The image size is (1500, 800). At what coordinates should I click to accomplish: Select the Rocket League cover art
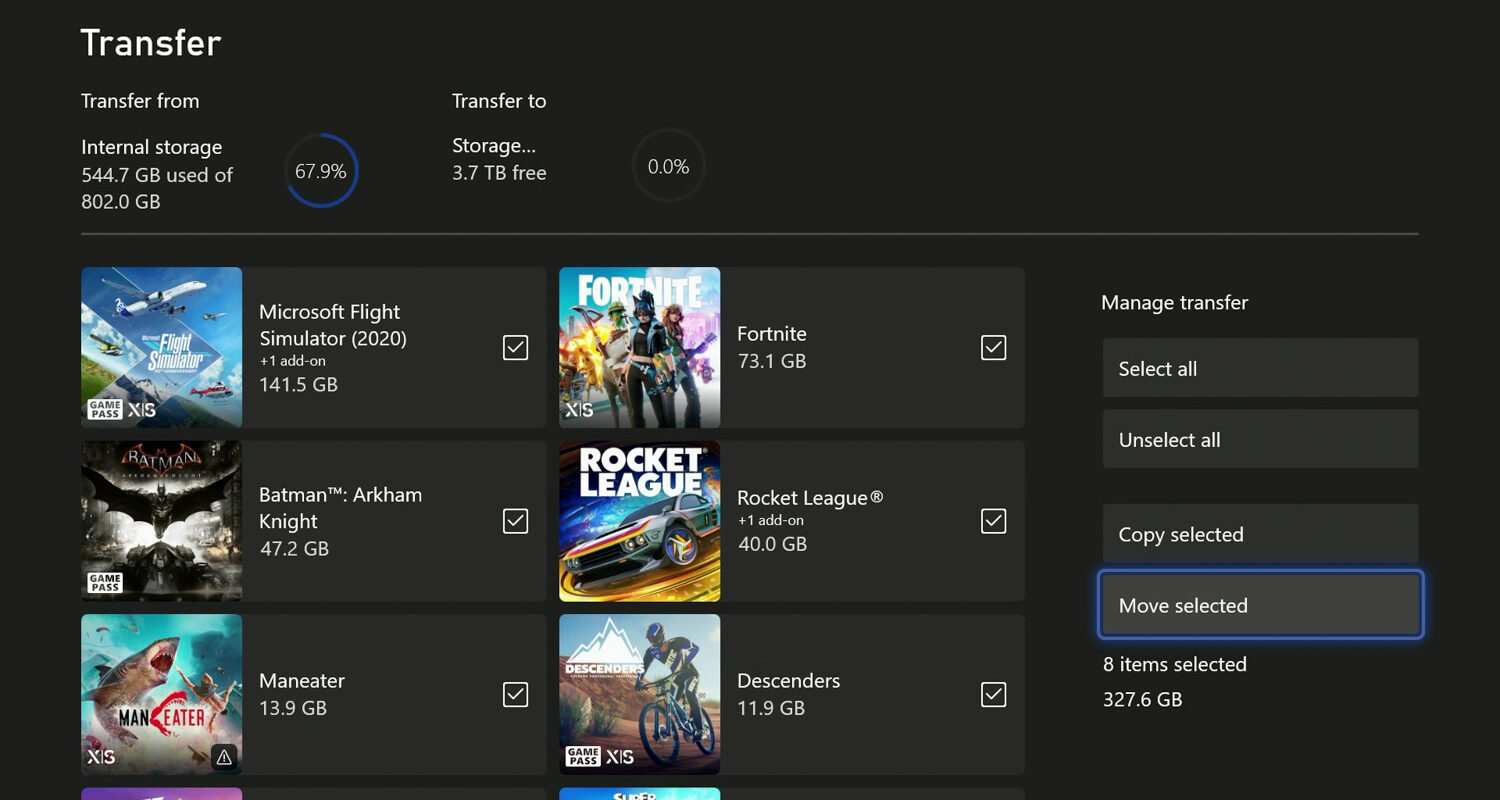coord(639,521)
